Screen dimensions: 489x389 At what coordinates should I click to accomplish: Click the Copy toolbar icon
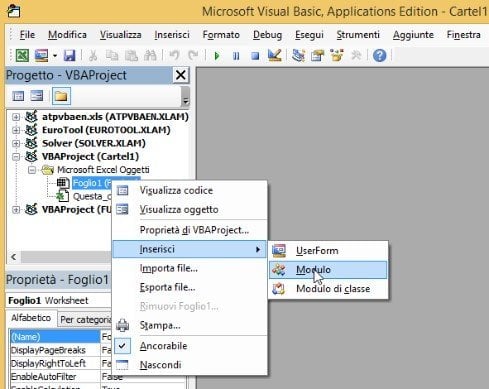pos(112,55)
